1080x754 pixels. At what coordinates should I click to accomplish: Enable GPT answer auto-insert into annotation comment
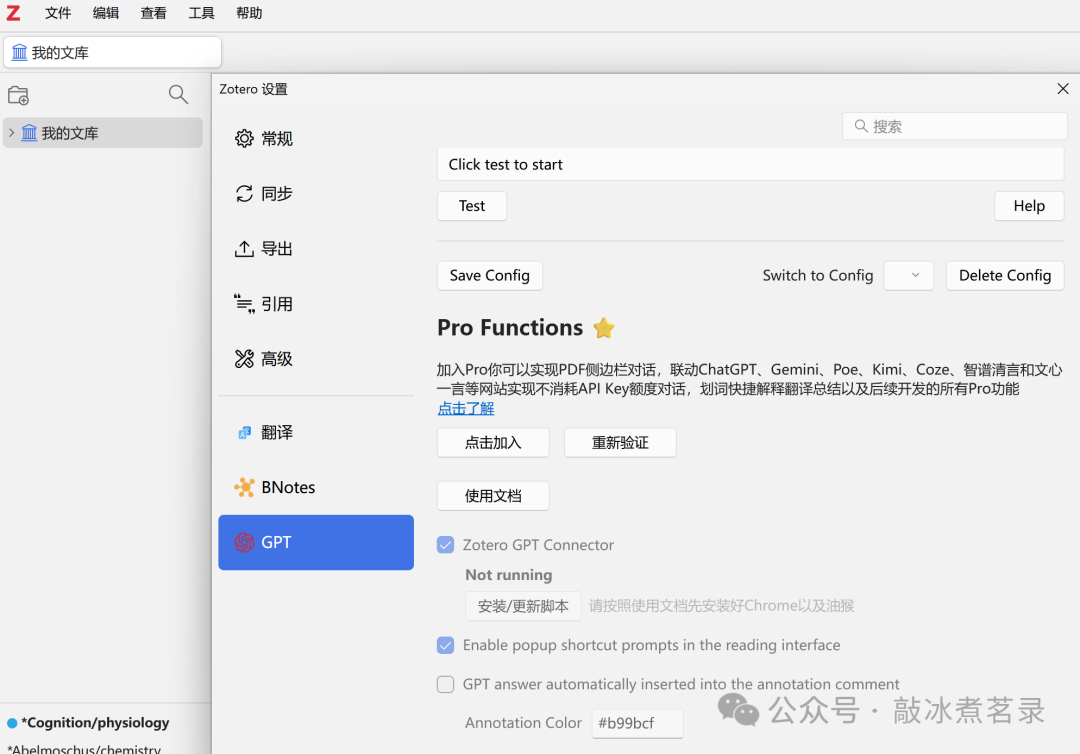point(446,684)
